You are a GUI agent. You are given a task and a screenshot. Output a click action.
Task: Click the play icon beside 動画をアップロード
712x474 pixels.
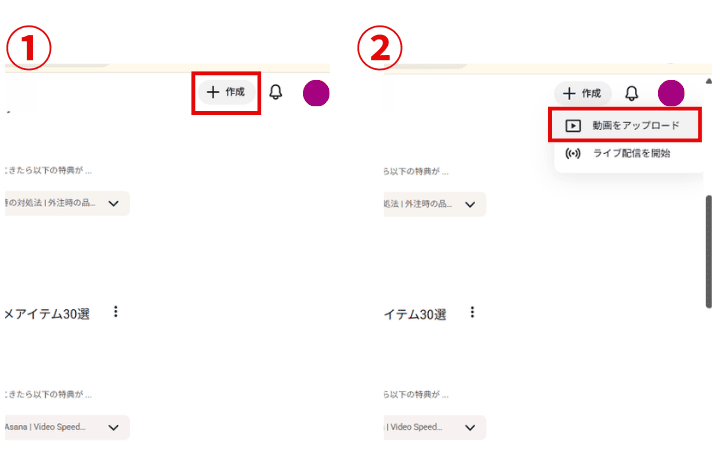573,126
